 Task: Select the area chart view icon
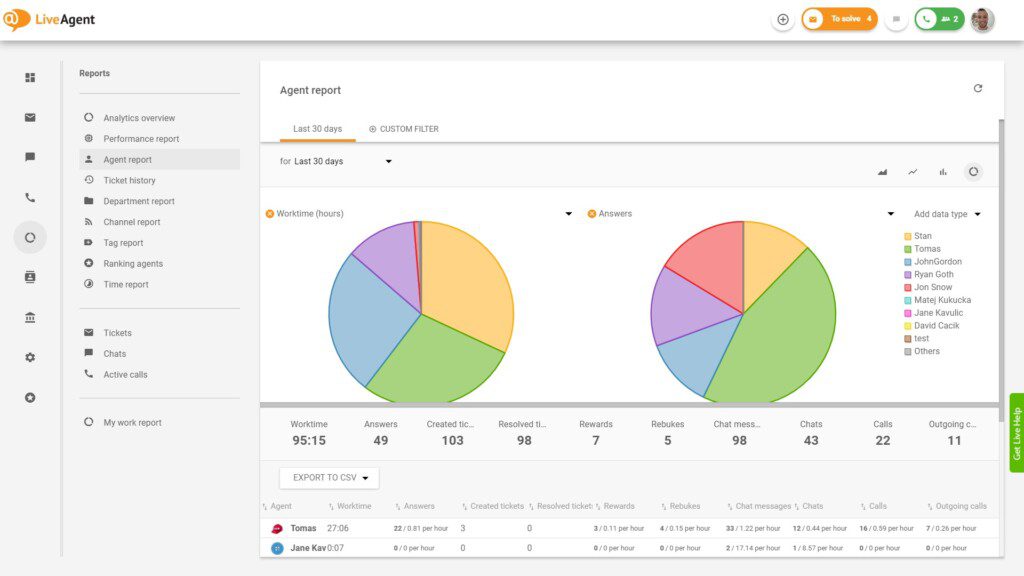tap(883, 172)
